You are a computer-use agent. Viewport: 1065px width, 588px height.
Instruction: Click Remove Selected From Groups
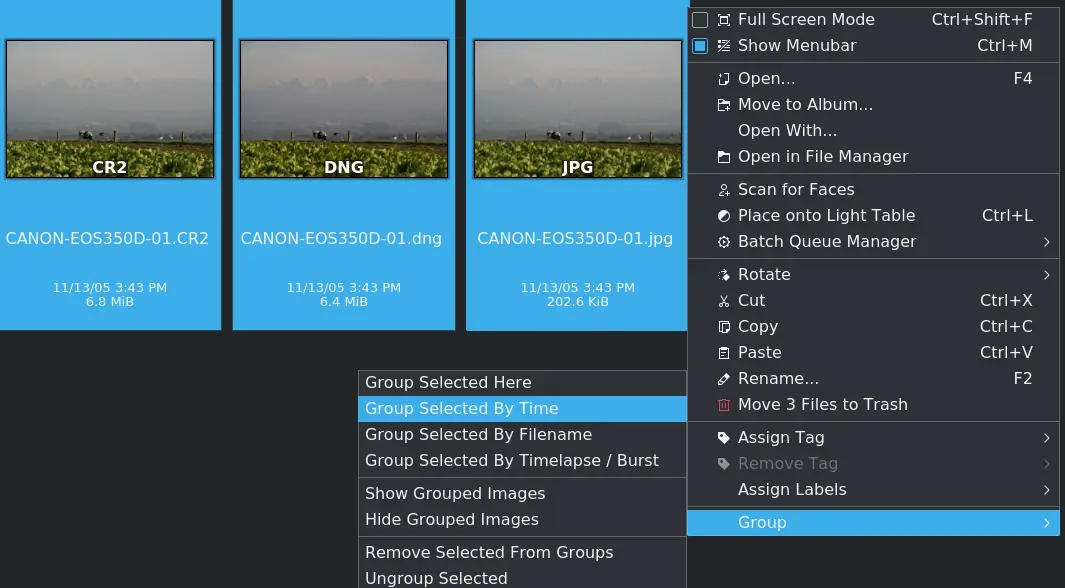click(489, 552)
